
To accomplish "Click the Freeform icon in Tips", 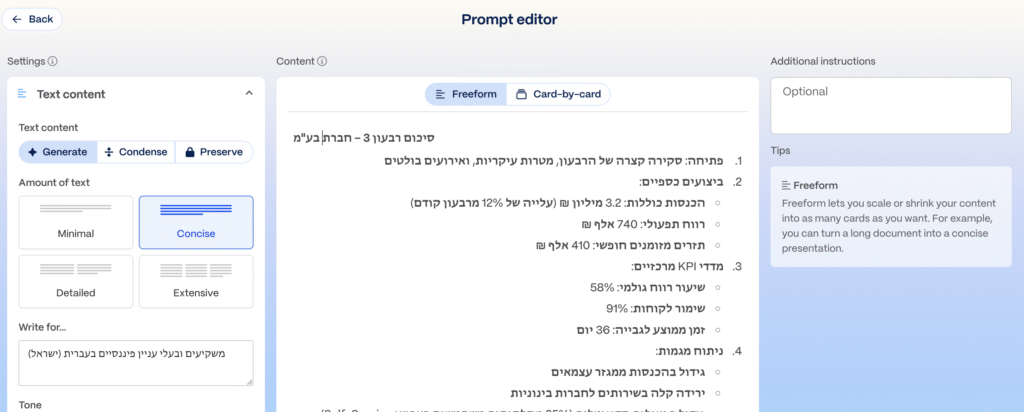I will [x=786, y=185].
